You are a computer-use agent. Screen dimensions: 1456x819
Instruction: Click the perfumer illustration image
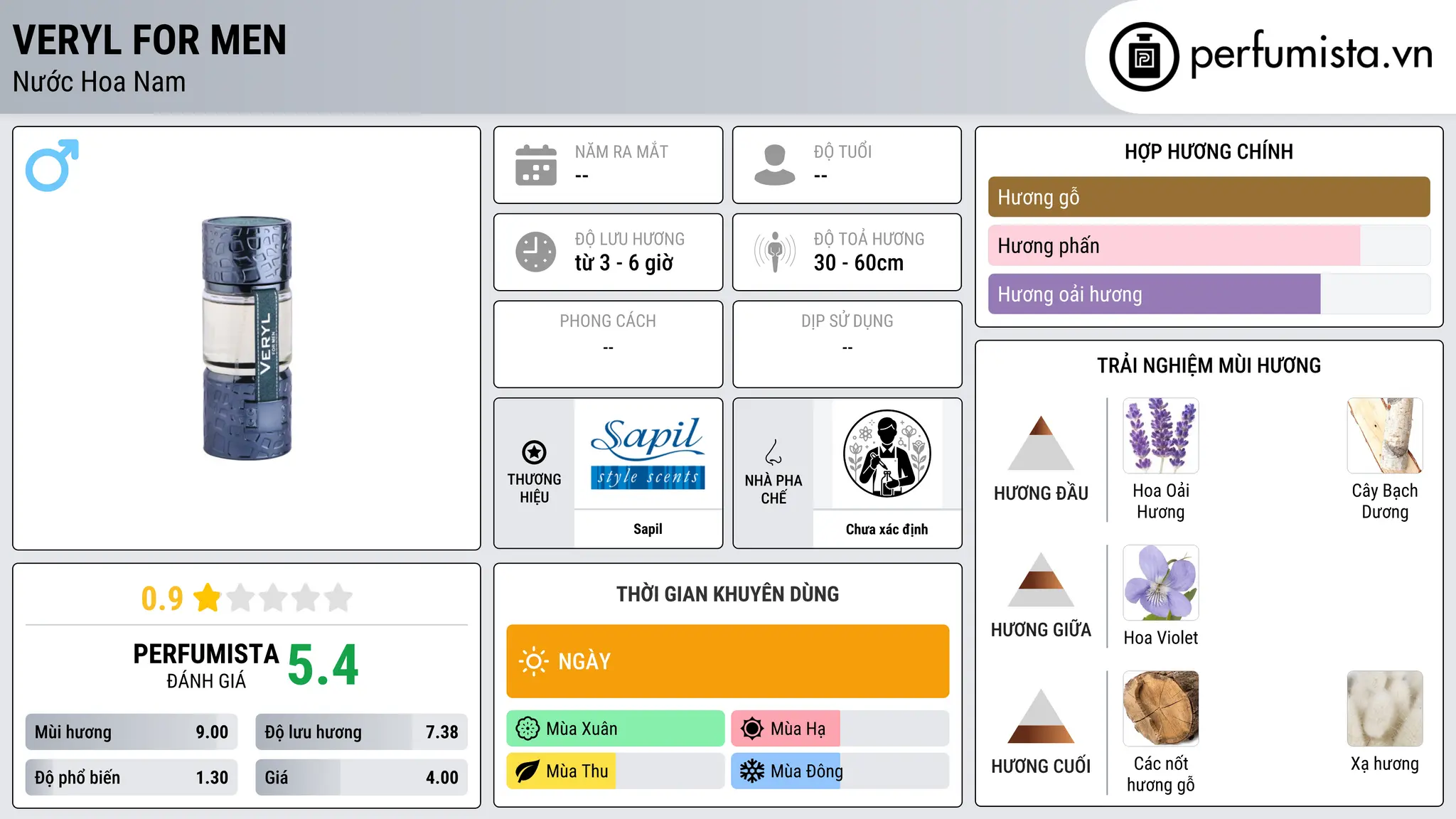pos(887,454)
